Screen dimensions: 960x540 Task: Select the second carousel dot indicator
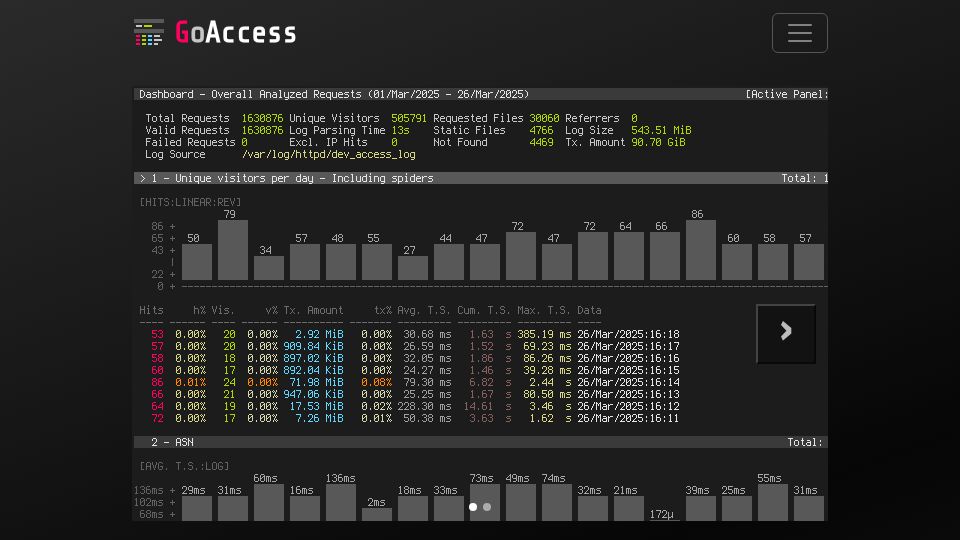[x=487, y=507]
